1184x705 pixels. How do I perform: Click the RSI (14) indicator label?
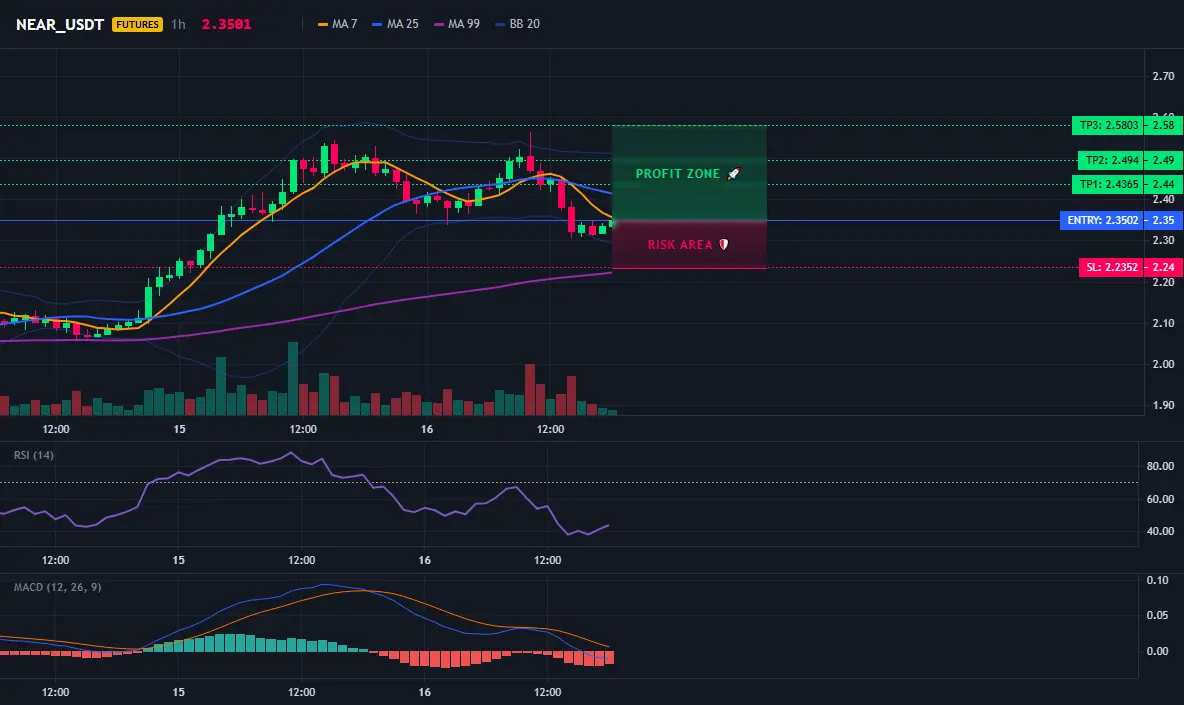click(x=34, y=455)
